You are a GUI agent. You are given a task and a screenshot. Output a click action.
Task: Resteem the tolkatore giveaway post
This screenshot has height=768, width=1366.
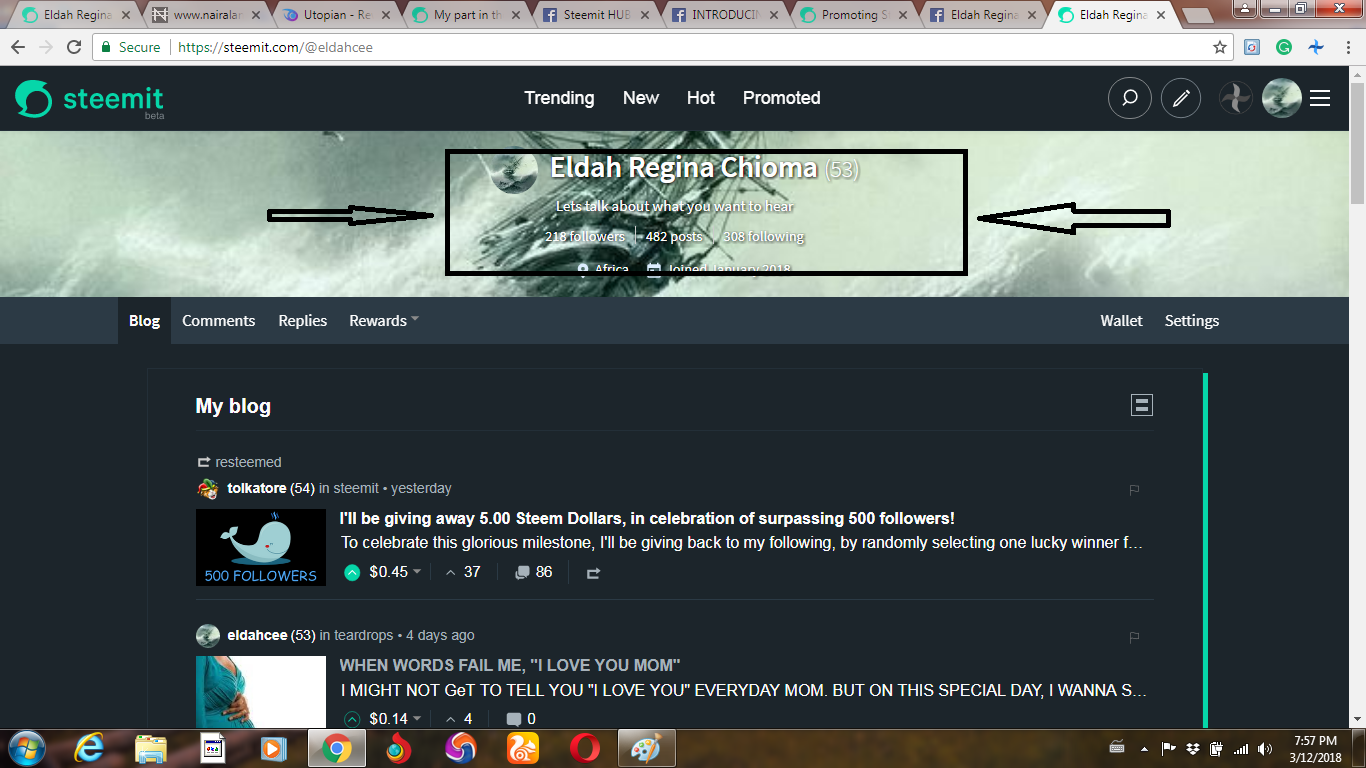593,573
